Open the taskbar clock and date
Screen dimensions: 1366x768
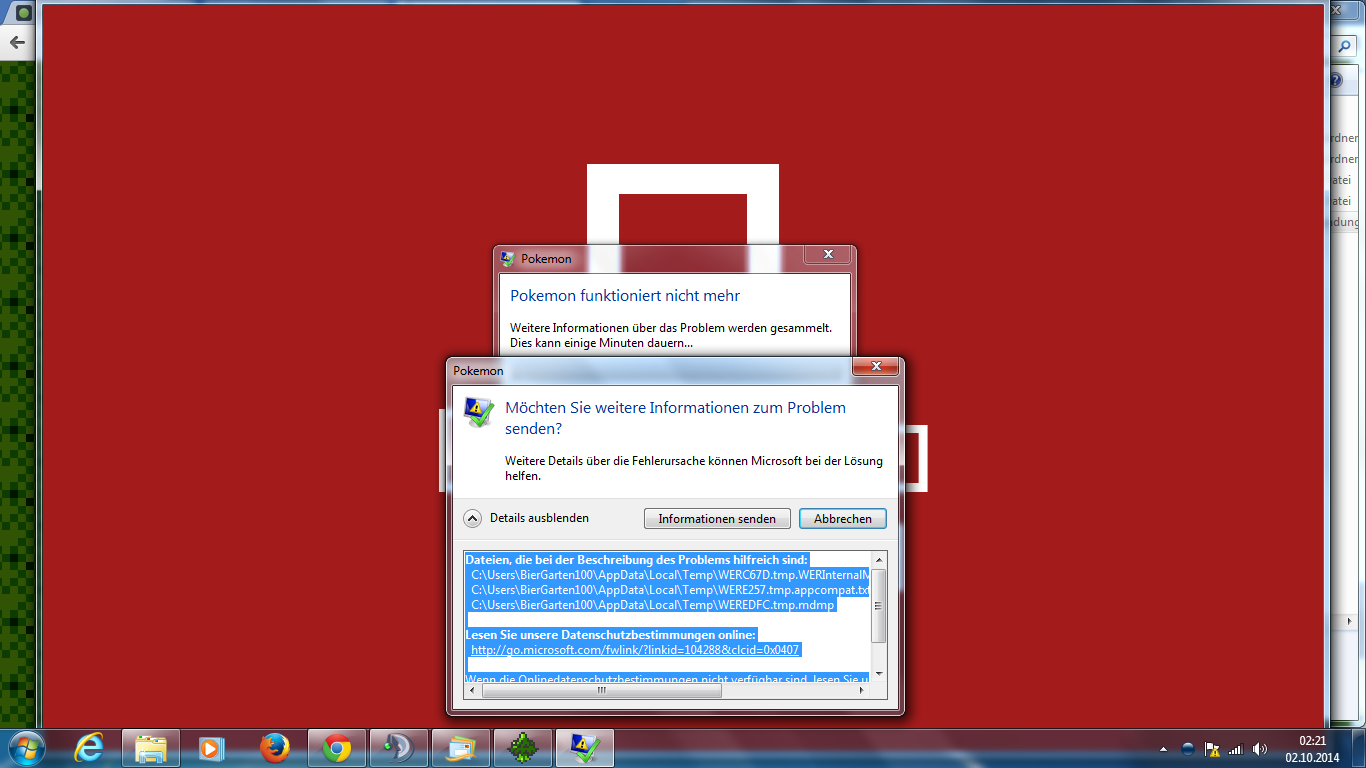1311,748
